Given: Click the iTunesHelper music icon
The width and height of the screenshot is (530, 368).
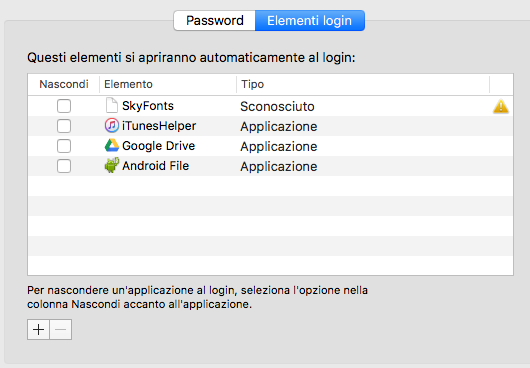Looking at the screenshot, I should (x=112, y=125).
